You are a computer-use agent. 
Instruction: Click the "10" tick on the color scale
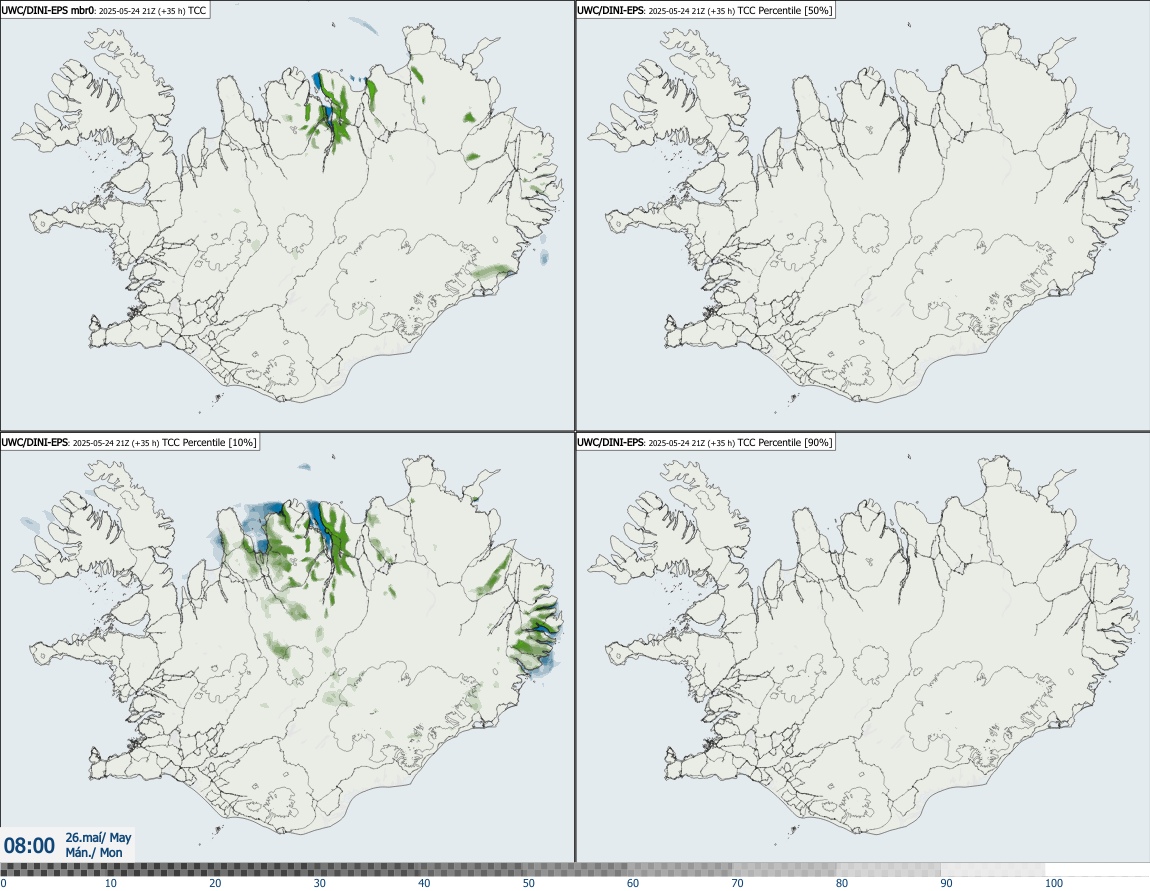point(110,883)
